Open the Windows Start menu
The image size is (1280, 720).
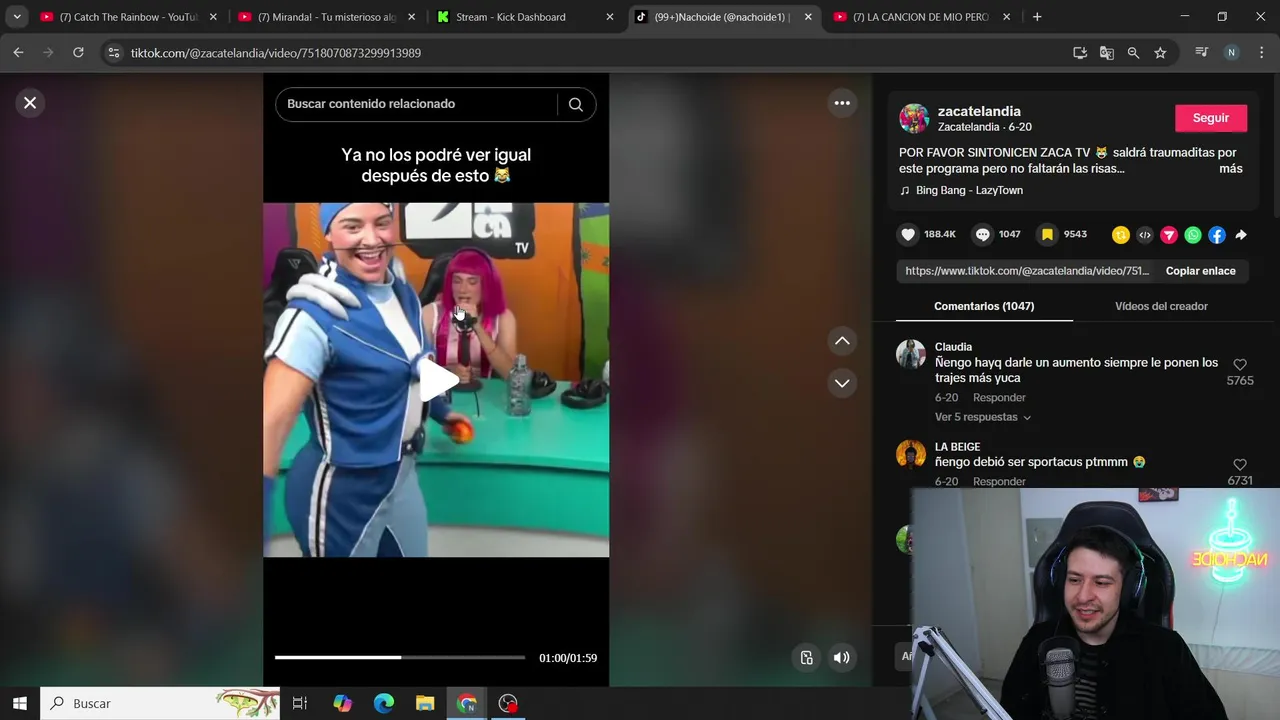tap(19, 703)
